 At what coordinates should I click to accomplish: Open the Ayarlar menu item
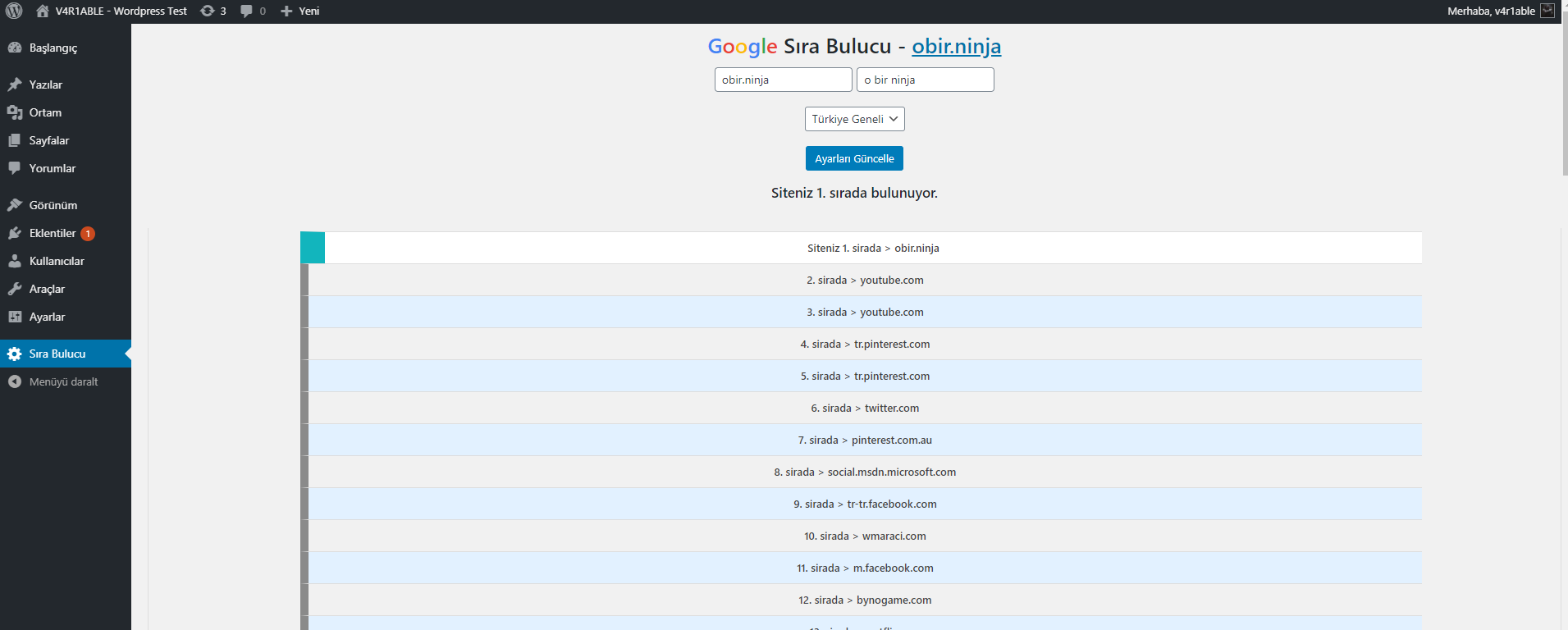coord(66,317)
